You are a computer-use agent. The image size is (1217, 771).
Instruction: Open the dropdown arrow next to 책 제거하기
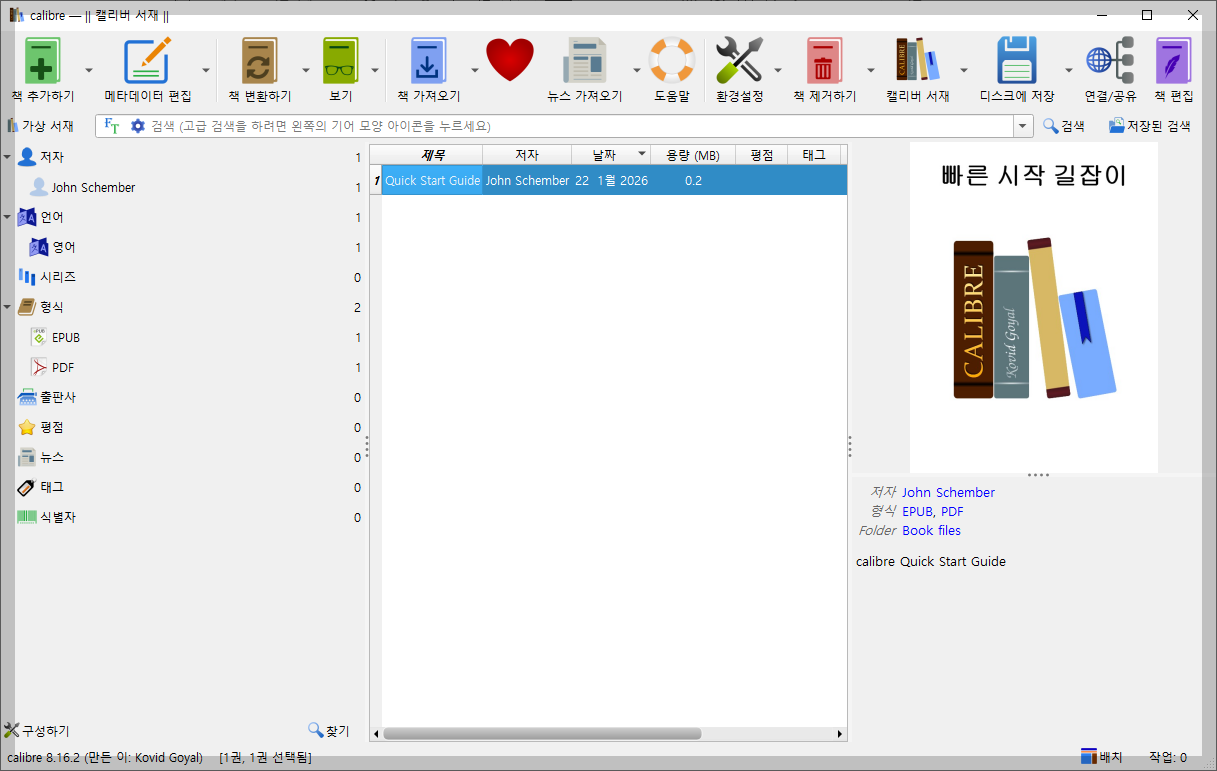point(870,70)
